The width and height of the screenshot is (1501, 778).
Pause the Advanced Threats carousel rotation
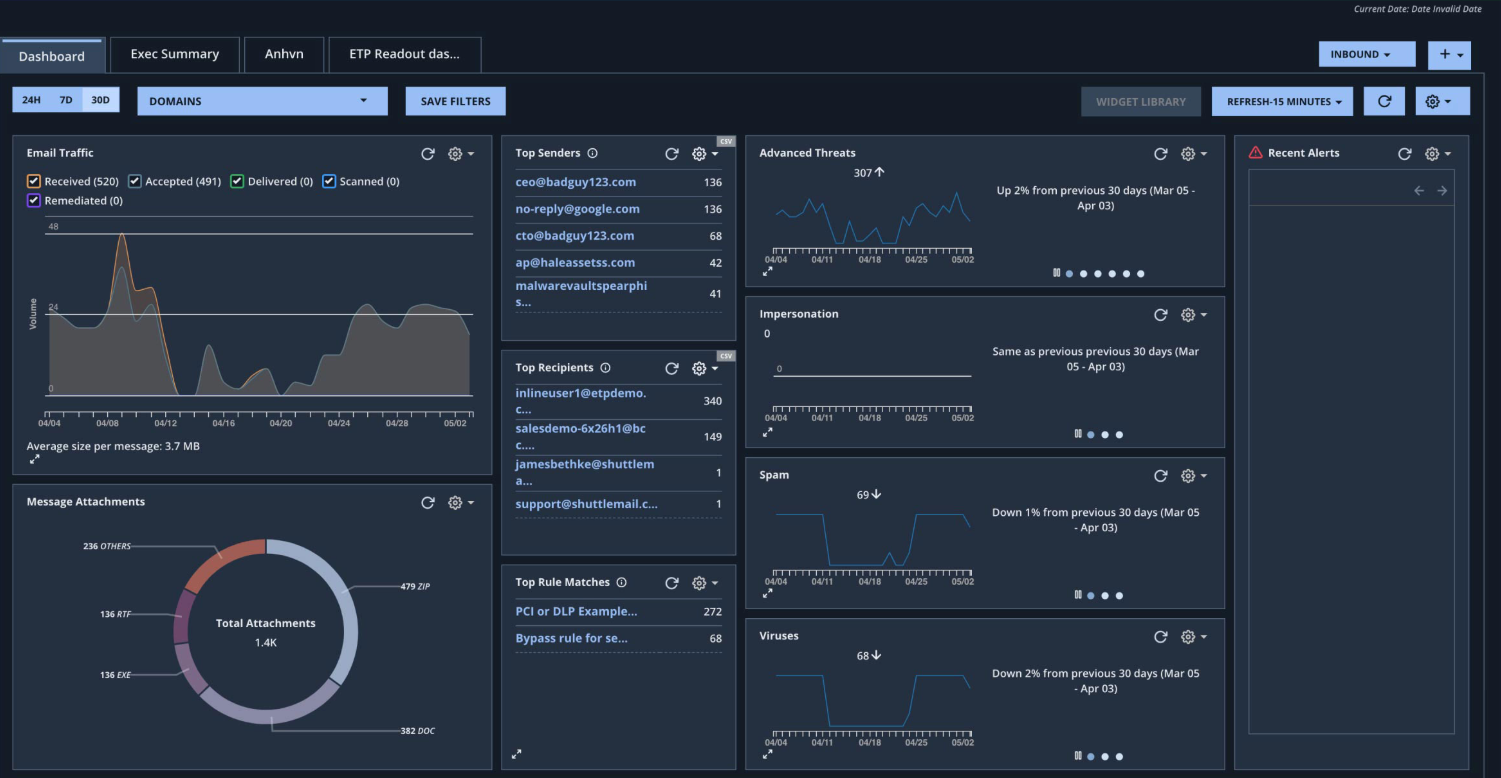point(1056,273)
